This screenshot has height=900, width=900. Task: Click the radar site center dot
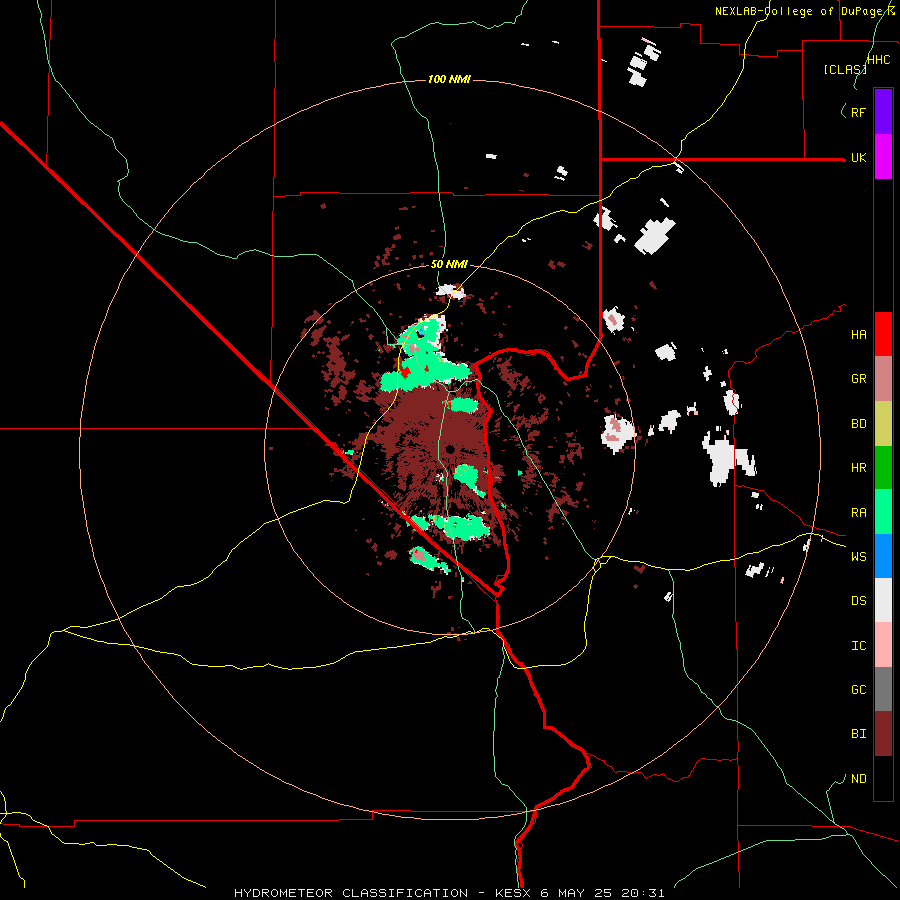[450, 449]
